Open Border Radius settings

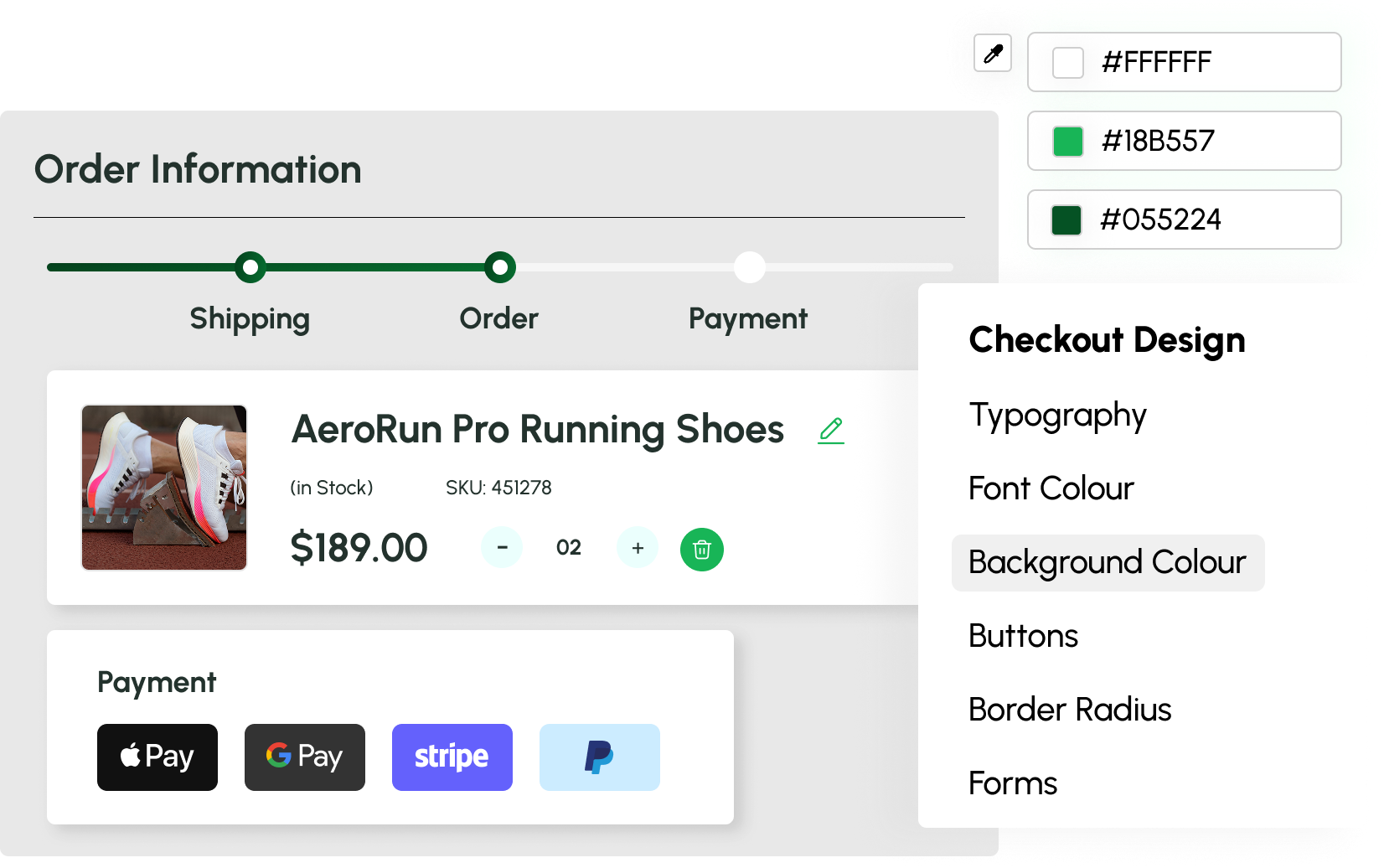pyautogui.click(x=1069, y=710)
